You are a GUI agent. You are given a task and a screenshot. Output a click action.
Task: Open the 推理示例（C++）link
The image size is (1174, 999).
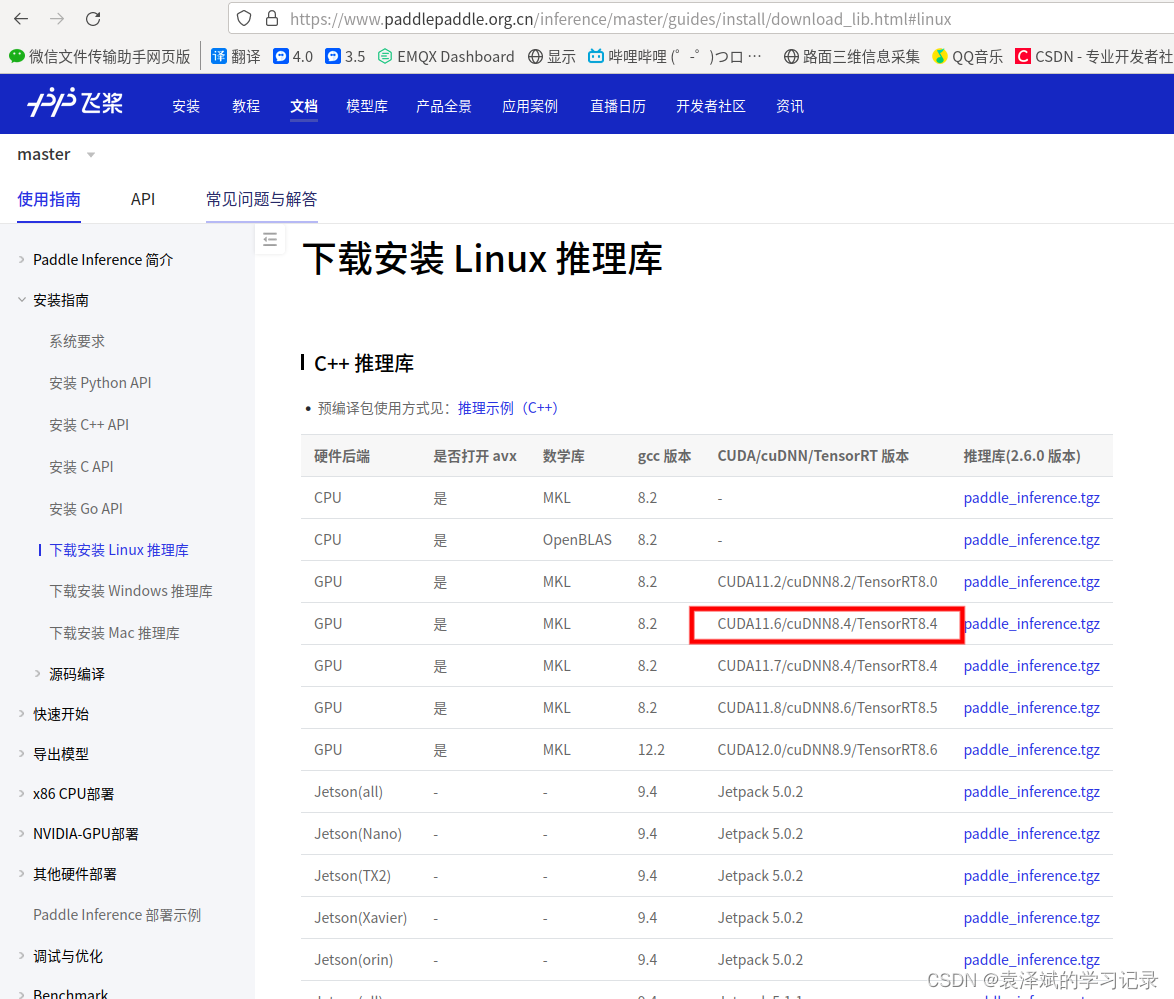(x=503, y=407)
